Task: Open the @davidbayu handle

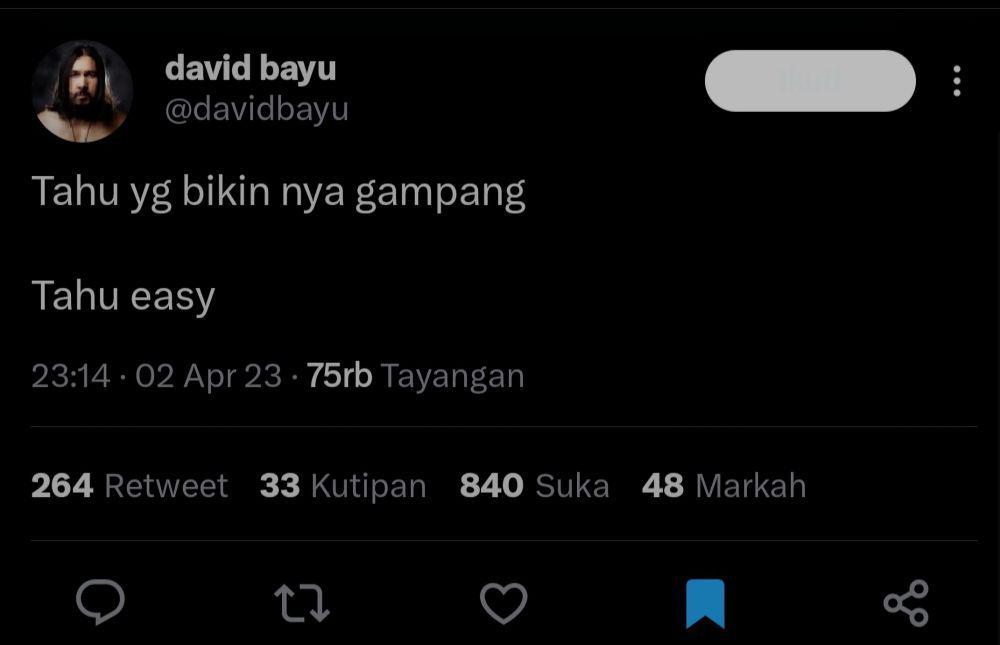Action: click(x=256, y=109)
